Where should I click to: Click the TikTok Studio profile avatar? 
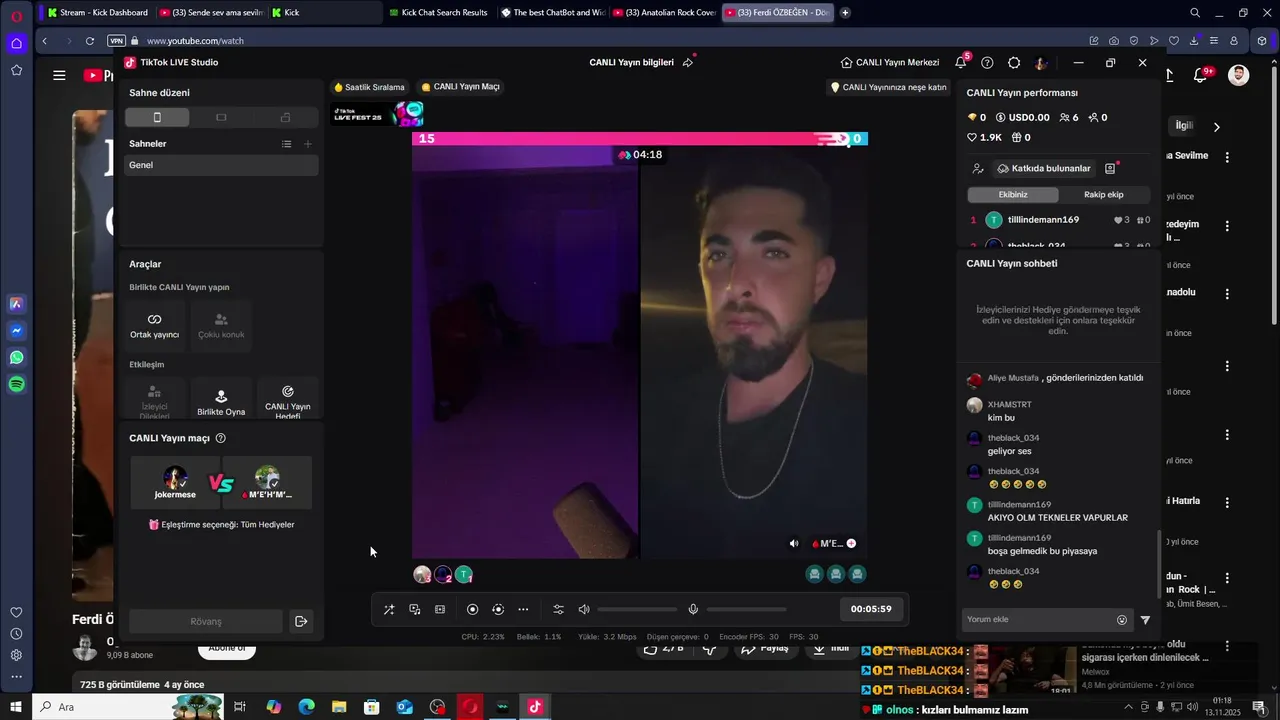tap(1041, 62)
